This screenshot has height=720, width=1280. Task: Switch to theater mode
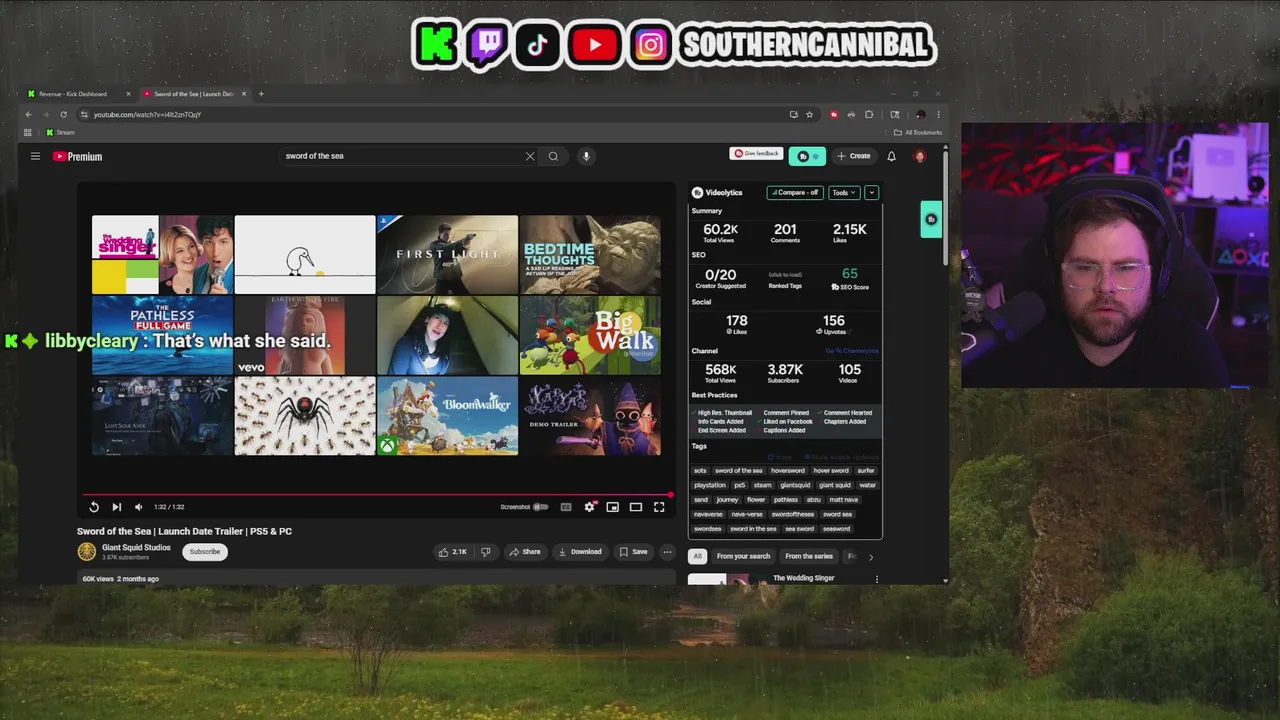635,507
